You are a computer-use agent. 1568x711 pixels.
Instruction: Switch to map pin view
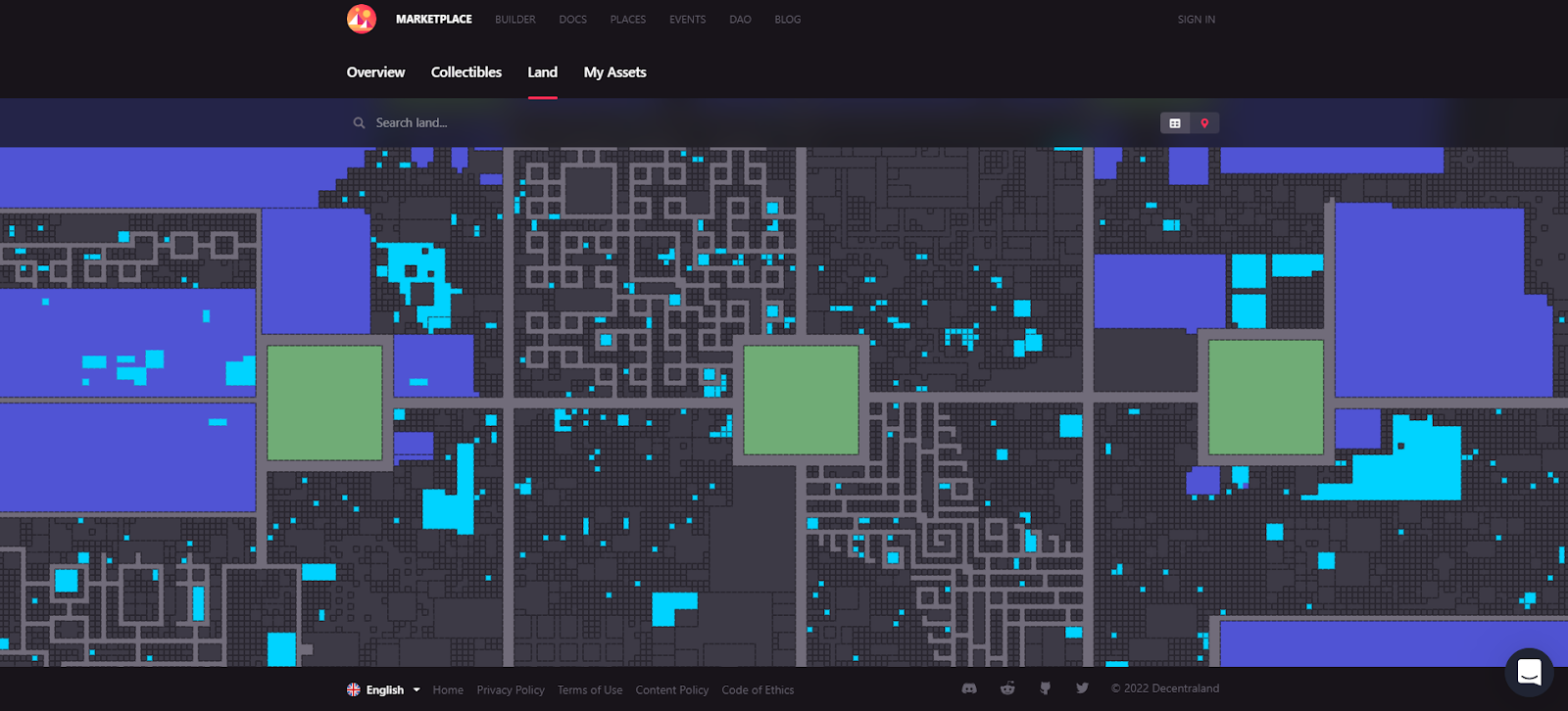(1204, 123)
